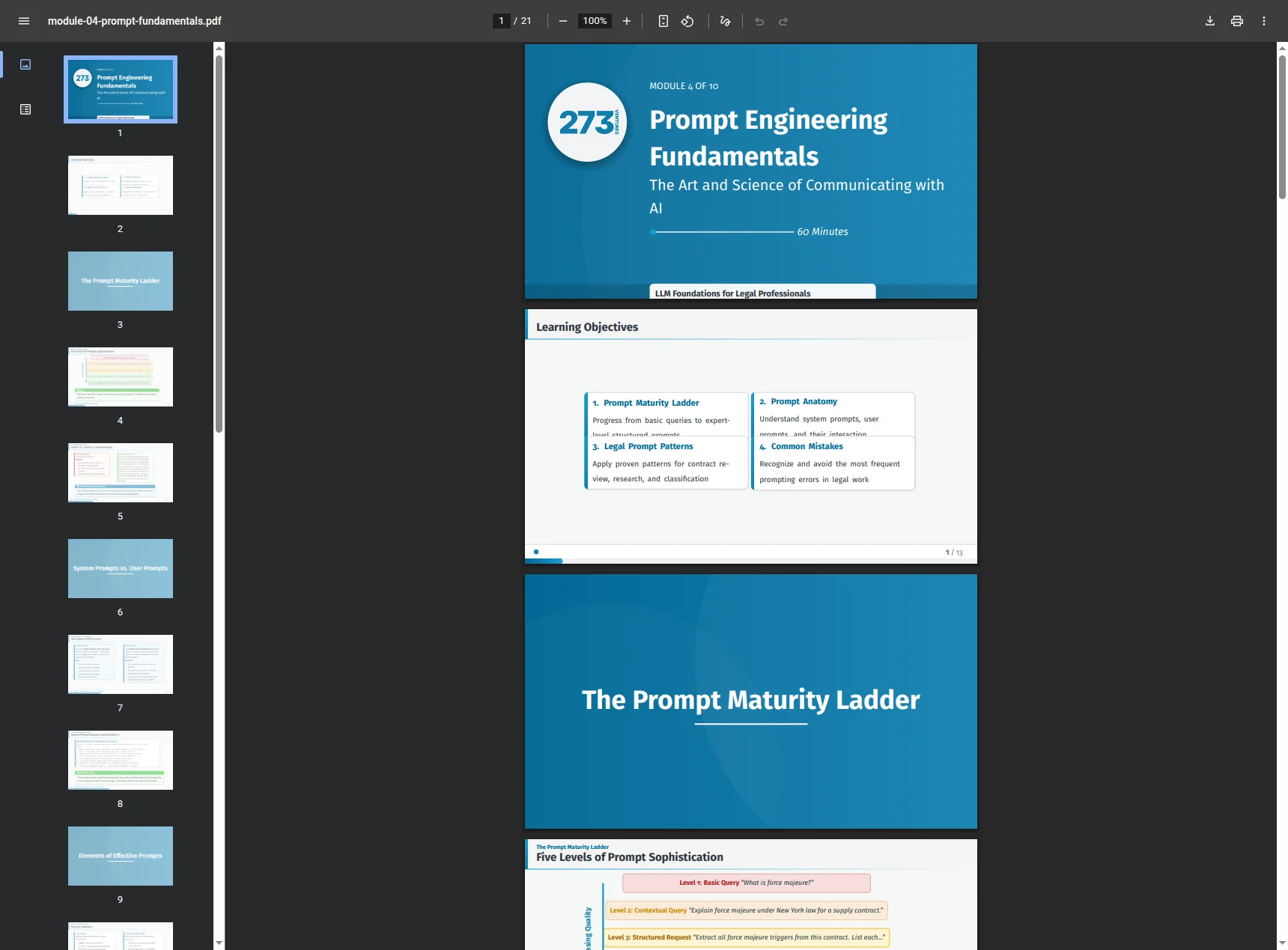Show the document outline panel

[25, 109]
